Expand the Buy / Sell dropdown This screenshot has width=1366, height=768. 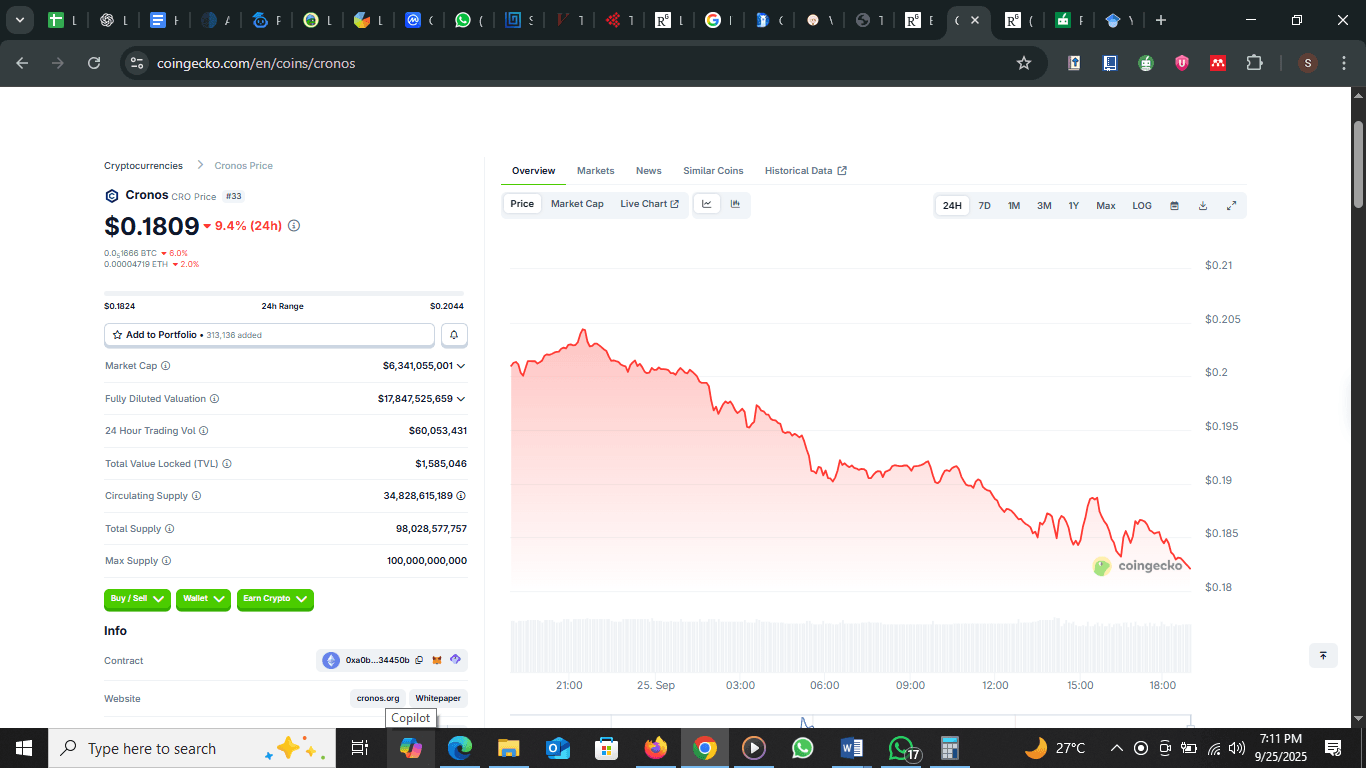[x=137, y=599]
